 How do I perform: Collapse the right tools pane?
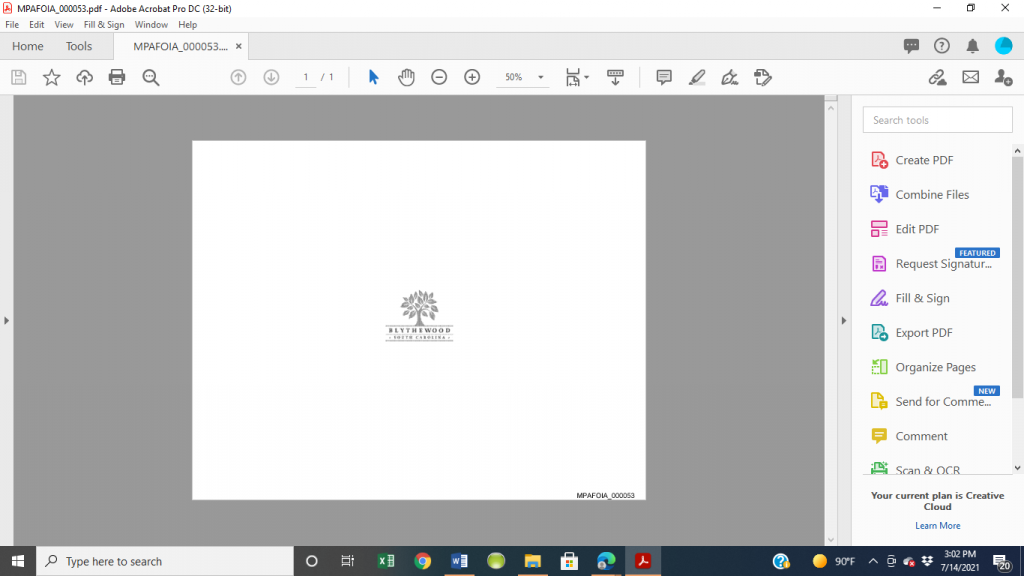[843, 320]
